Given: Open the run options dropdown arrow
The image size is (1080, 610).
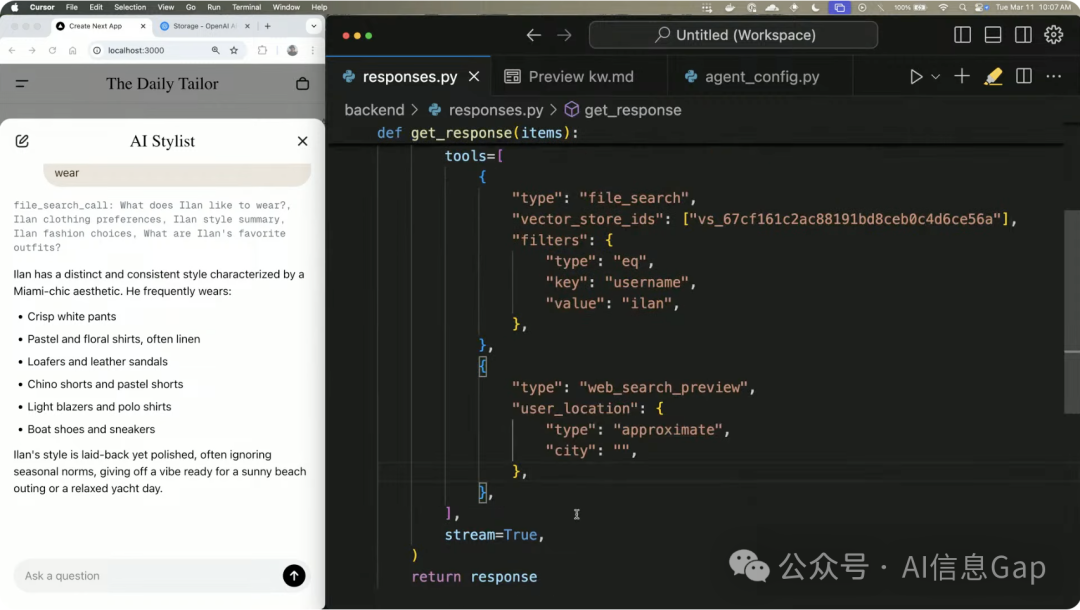Looking at the screenshot, I should click(936, 77).
